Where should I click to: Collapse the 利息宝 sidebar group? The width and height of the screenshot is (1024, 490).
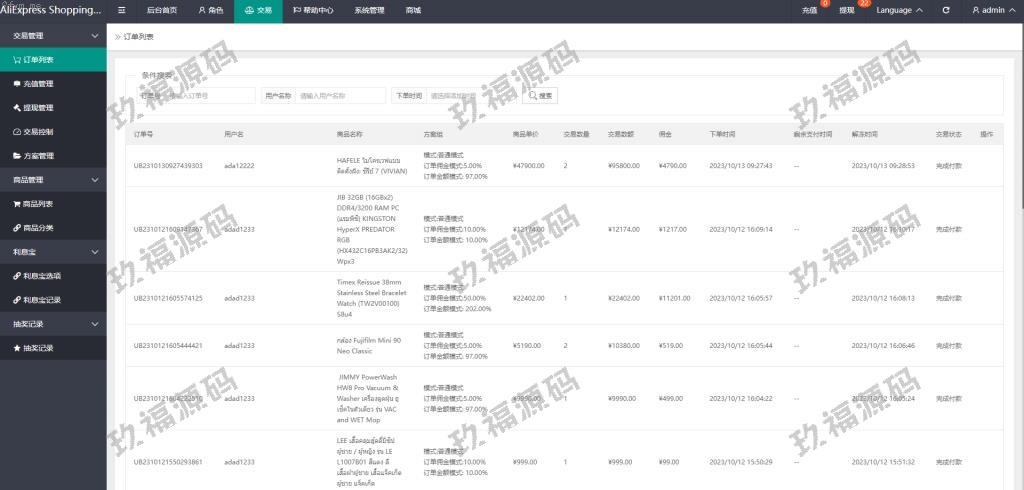click(x=53, y=252)
